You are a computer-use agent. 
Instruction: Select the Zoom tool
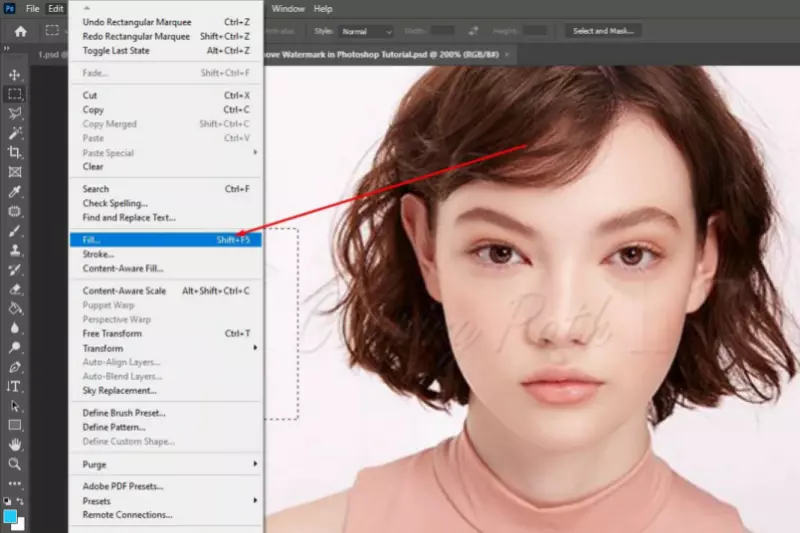(14, 464)
